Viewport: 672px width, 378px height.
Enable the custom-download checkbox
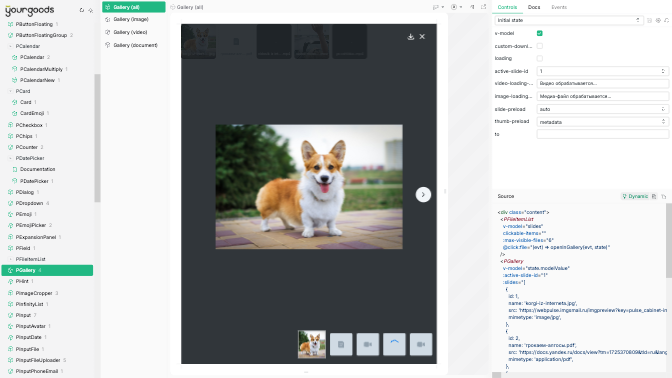pos(540,46)
